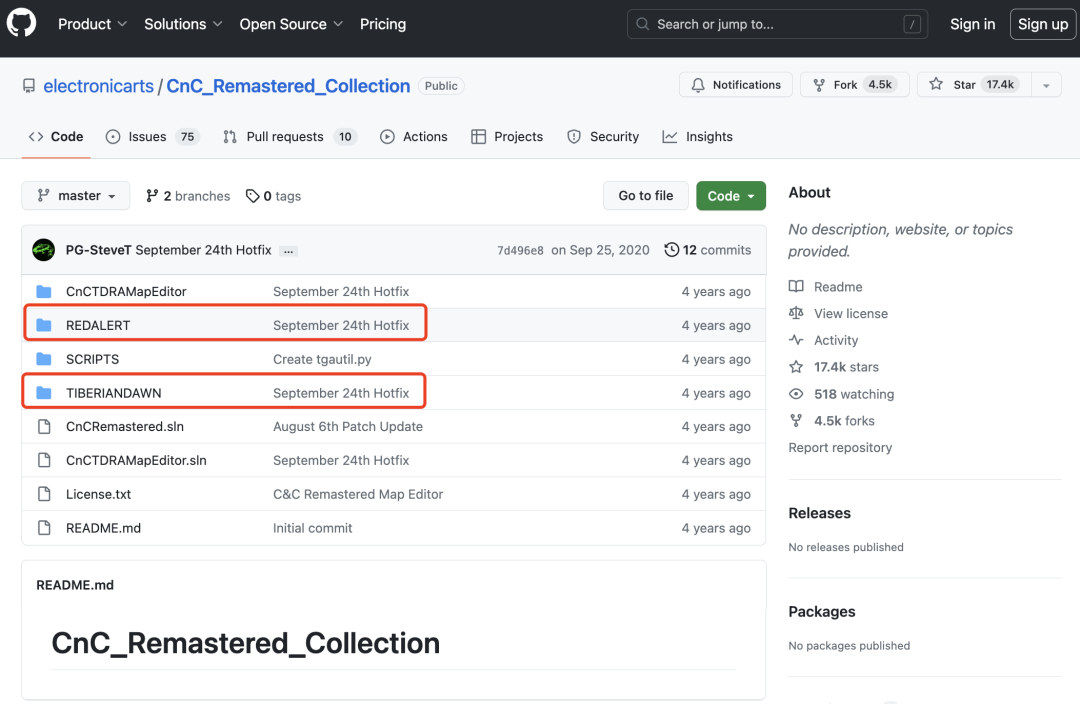Open the Create tgautil.py commit message
Screen dimensions: 1080x704
322,359
